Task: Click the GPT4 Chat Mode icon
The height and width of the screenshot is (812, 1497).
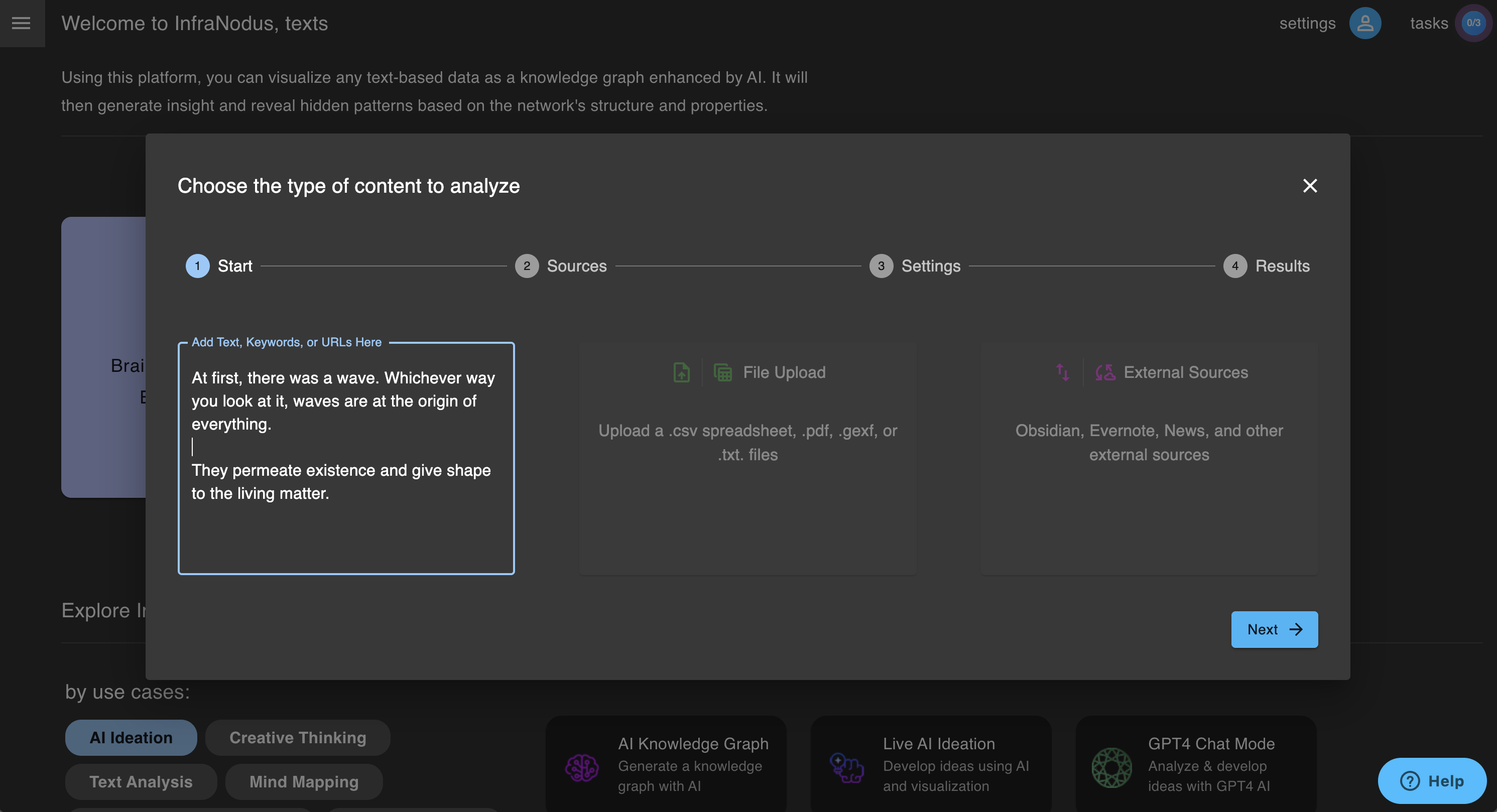Action: click(1112, 768)
